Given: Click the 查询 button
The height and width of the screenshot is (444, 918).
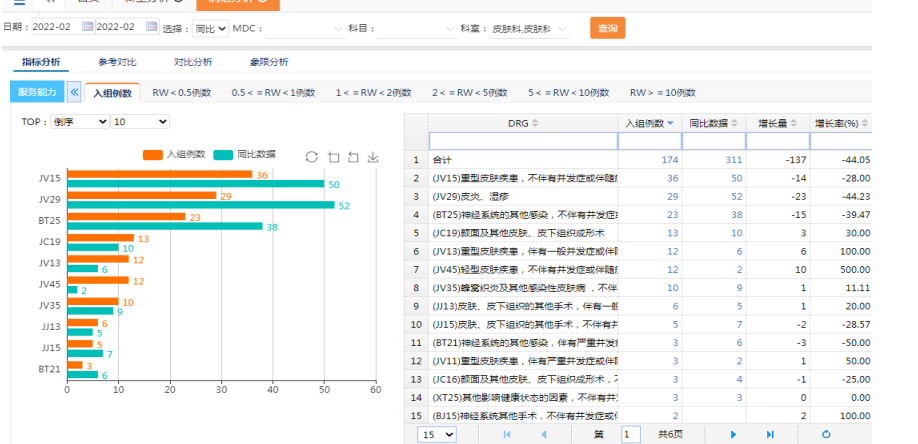Looking at the screenshot, I should click(608, 28).
